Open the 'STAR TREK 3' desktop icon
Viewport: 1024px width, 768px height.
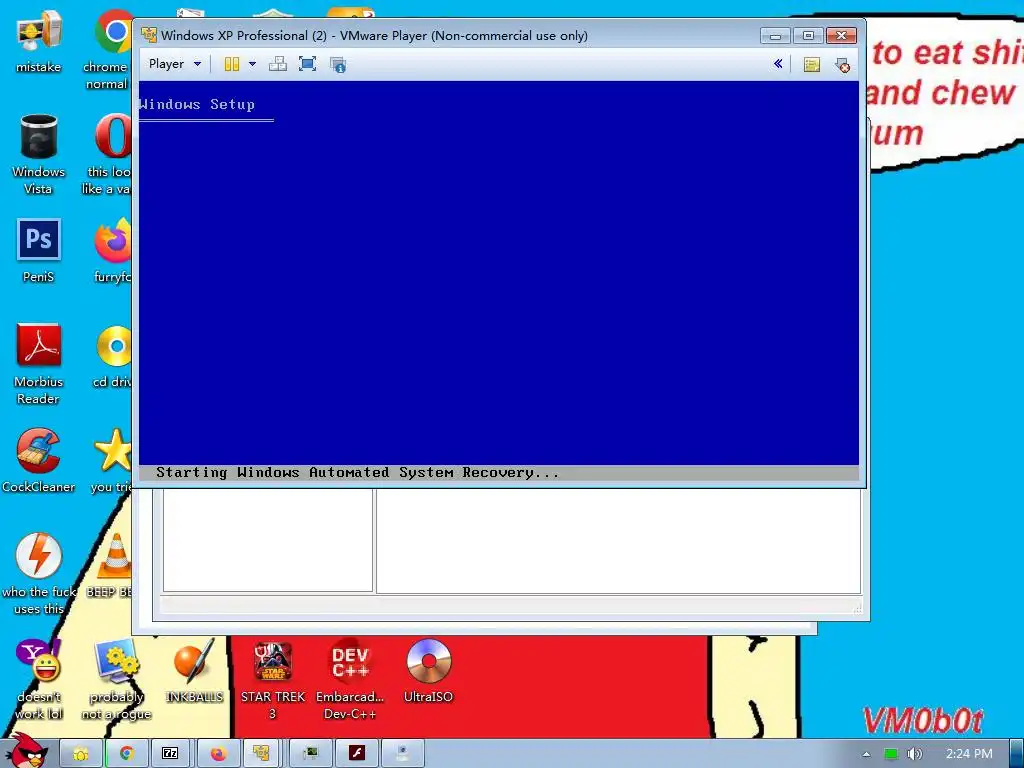point(273,680)
